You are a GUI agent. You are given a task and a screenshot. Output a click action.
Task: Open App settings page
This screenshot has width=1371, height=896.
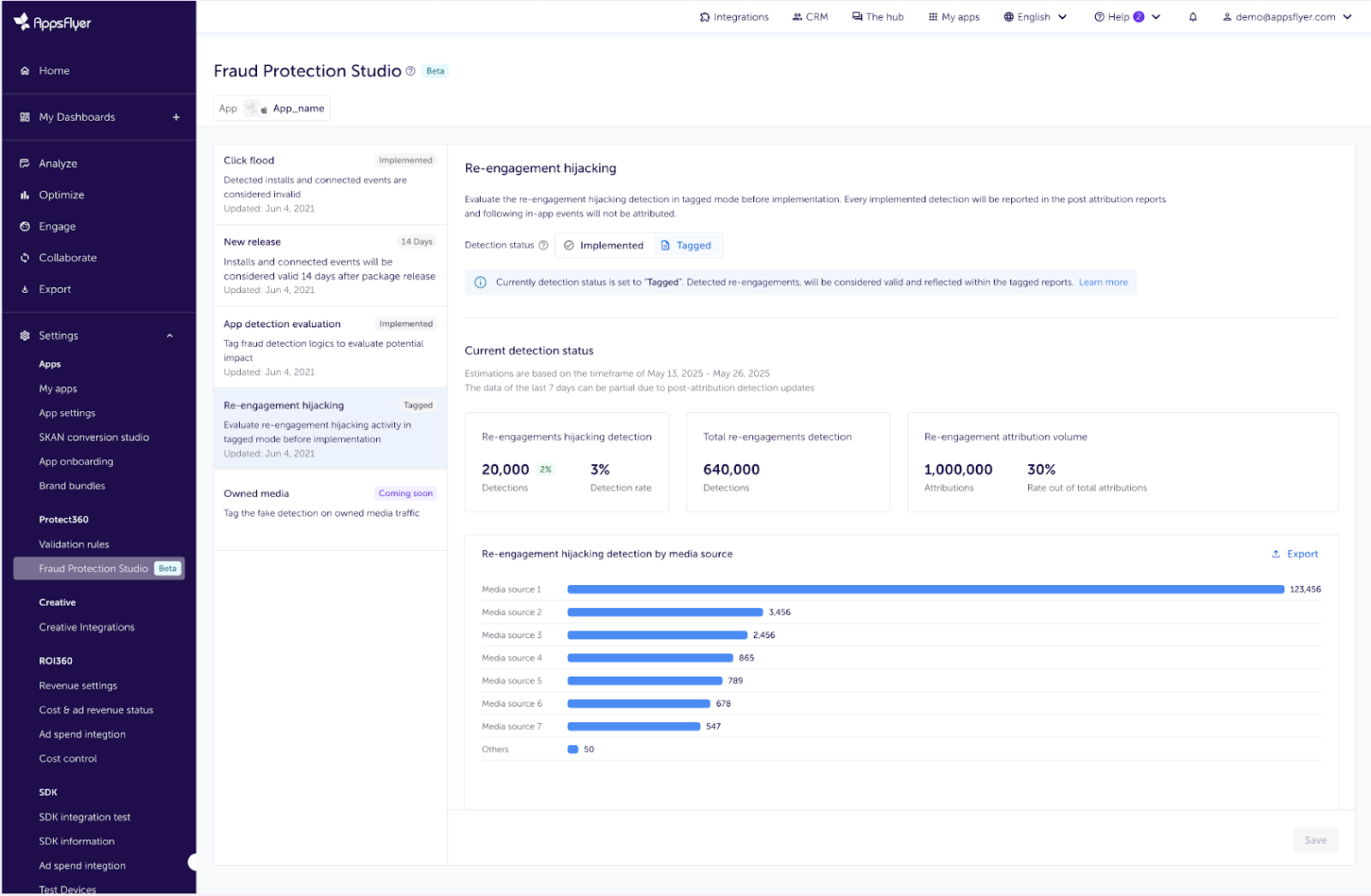tap(67, 413)
